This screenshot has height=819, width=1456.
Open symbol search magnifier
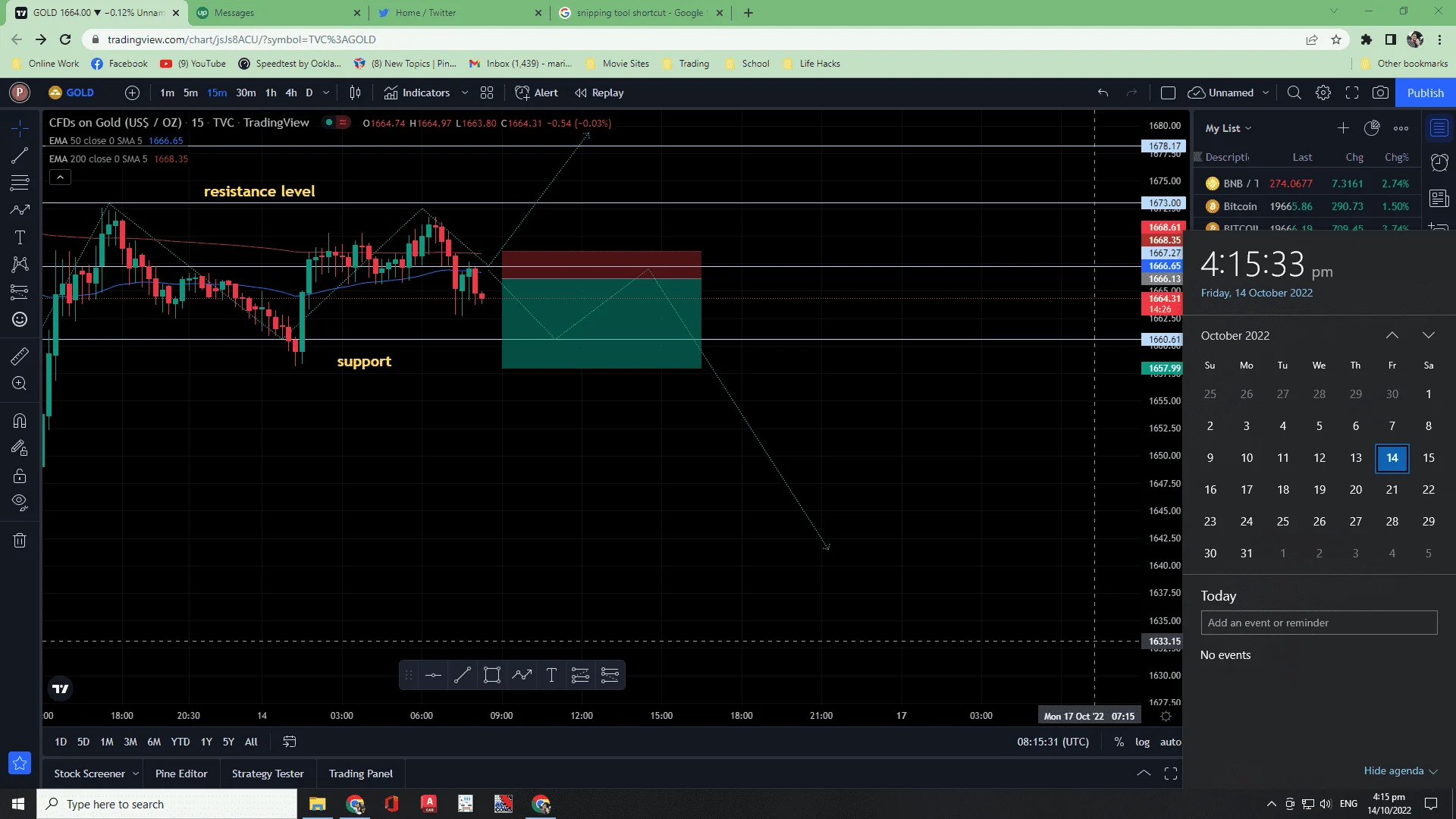coord(1294,93)
